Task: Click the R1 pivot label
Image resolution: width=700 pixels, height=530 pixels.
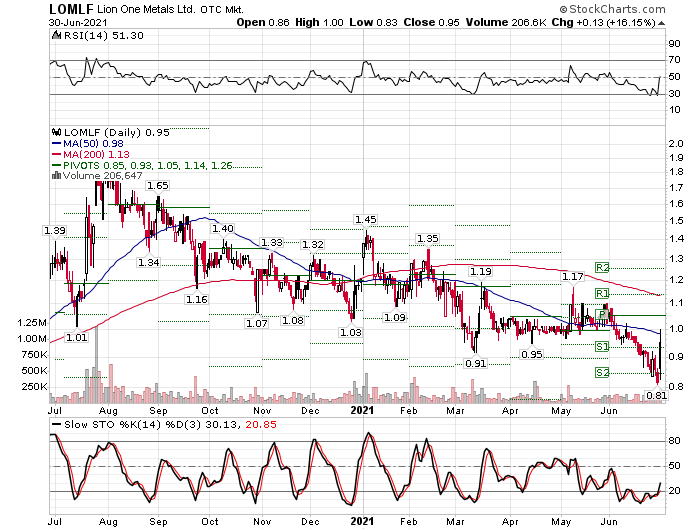Action: 602,293
